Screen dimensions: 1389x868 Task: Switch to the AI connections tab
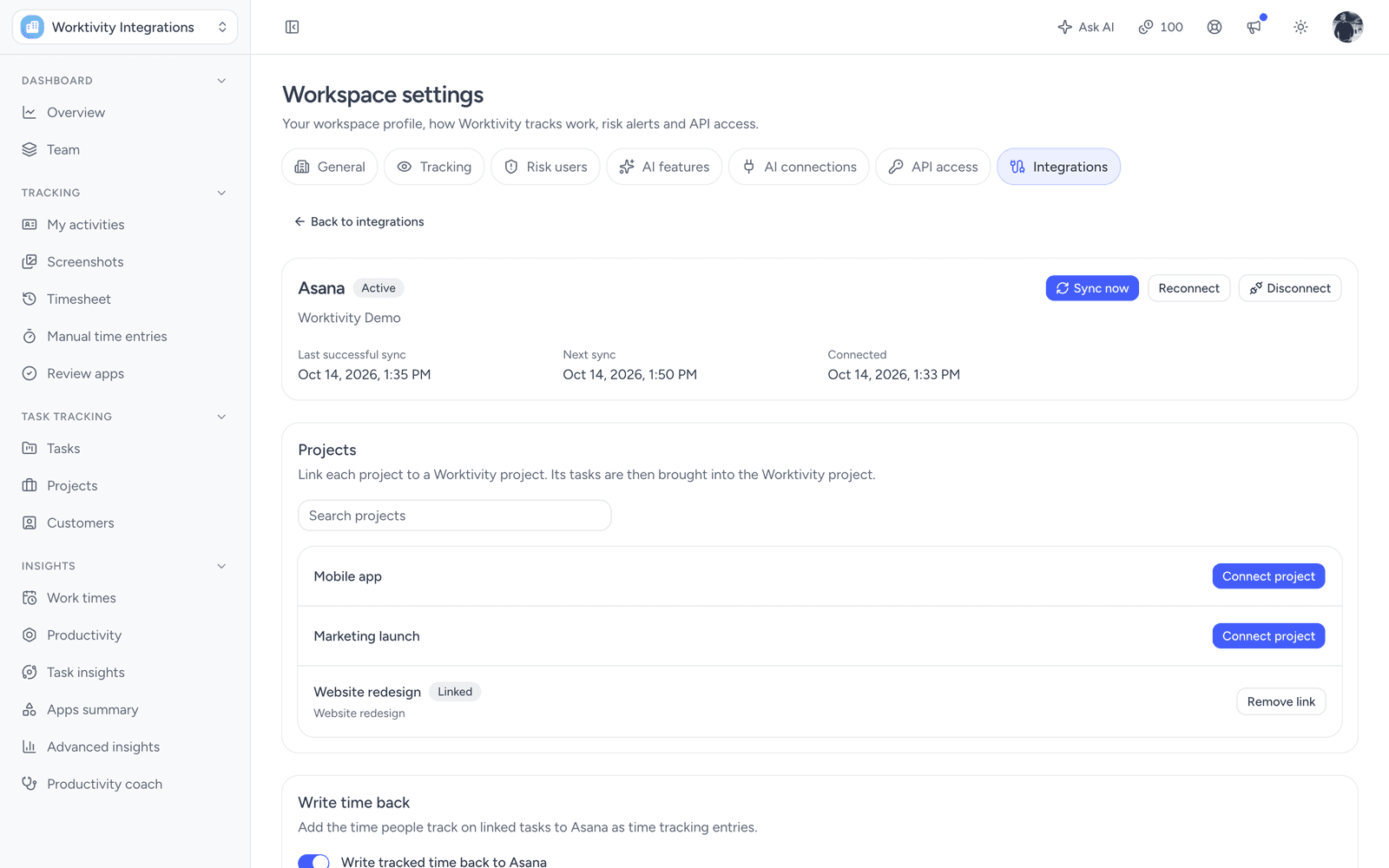(x=799, y=167)
